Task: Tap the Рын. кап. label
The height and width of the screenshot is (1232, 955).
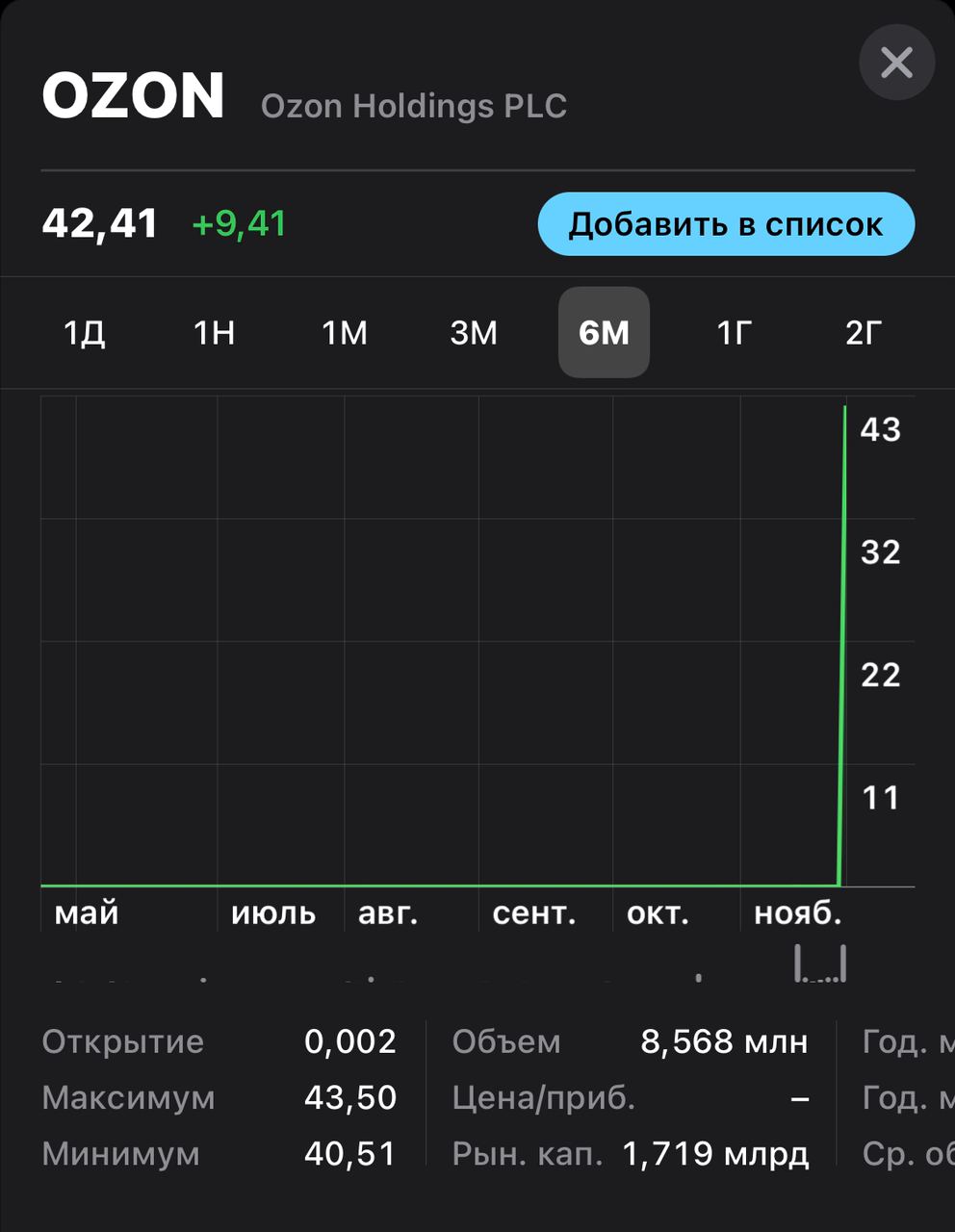Action: click(x=527, y=1153)
